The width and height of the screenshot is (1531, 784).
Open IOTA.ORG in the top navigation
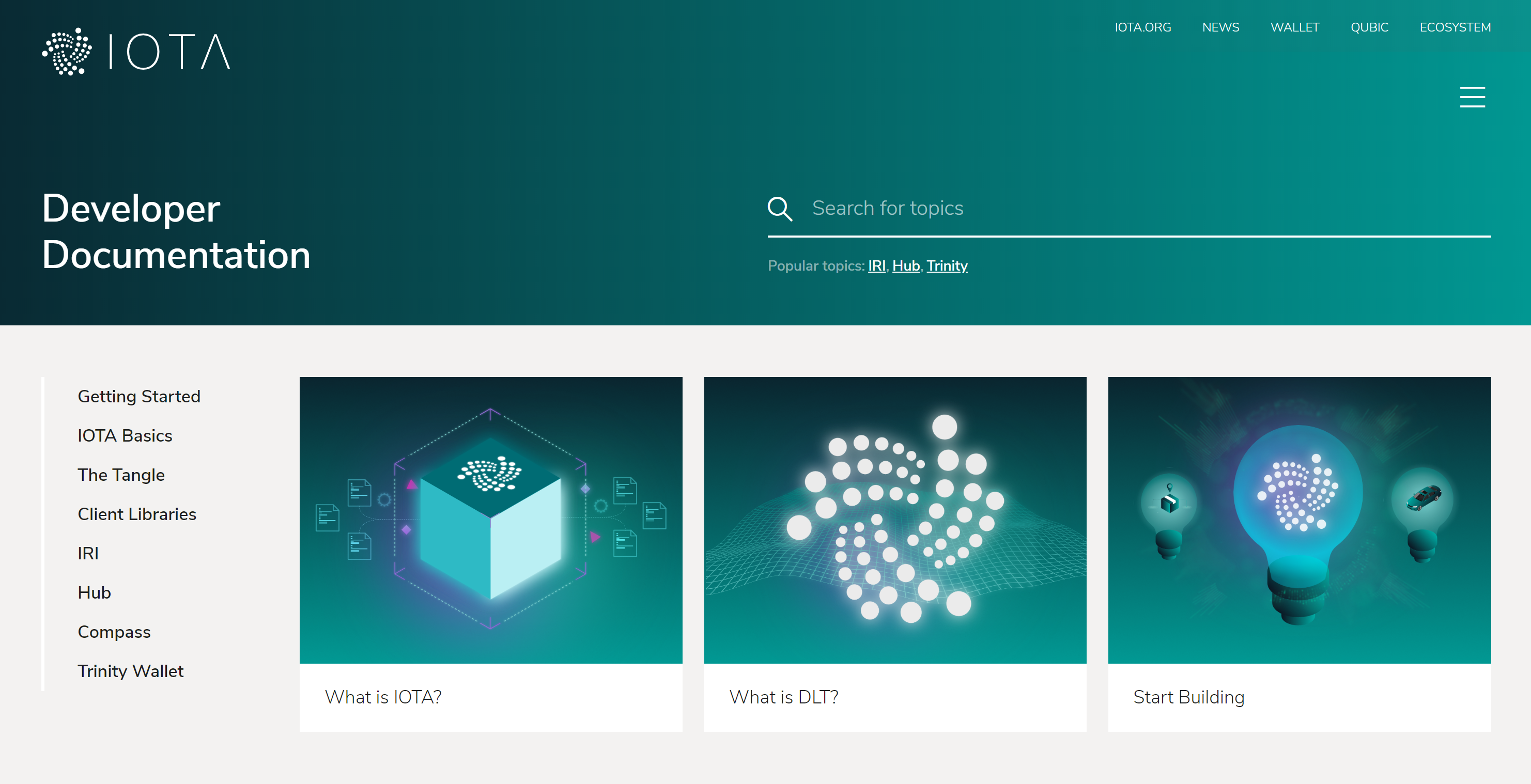click(1142, 27)
